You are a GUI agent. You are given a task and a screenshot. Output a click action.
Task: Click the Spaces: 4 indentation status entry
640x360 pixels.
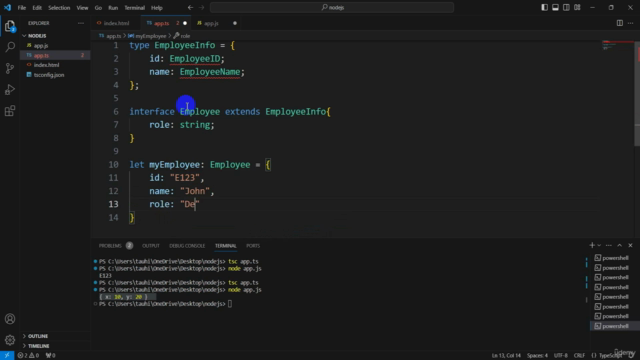tap(537, 356)
